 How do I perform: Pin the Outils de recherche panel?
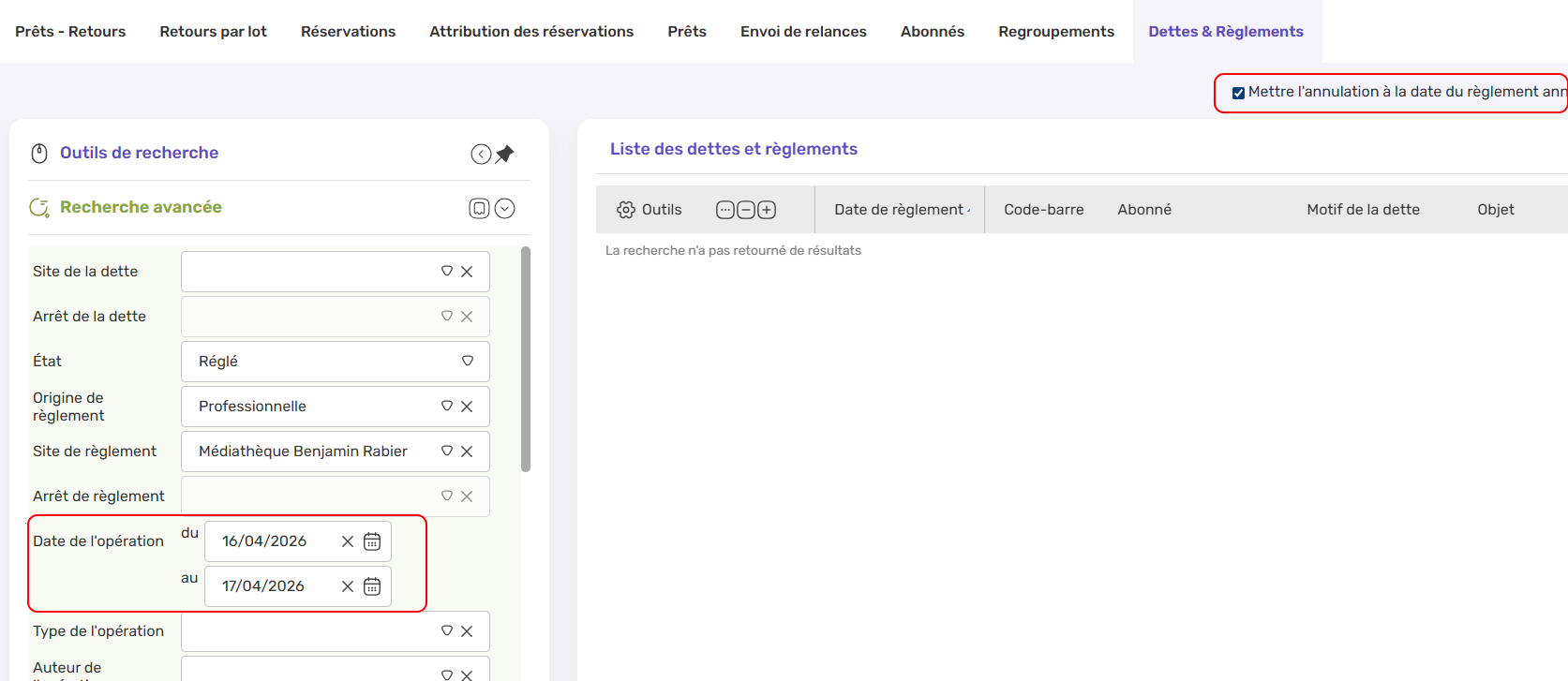[505, 154]
